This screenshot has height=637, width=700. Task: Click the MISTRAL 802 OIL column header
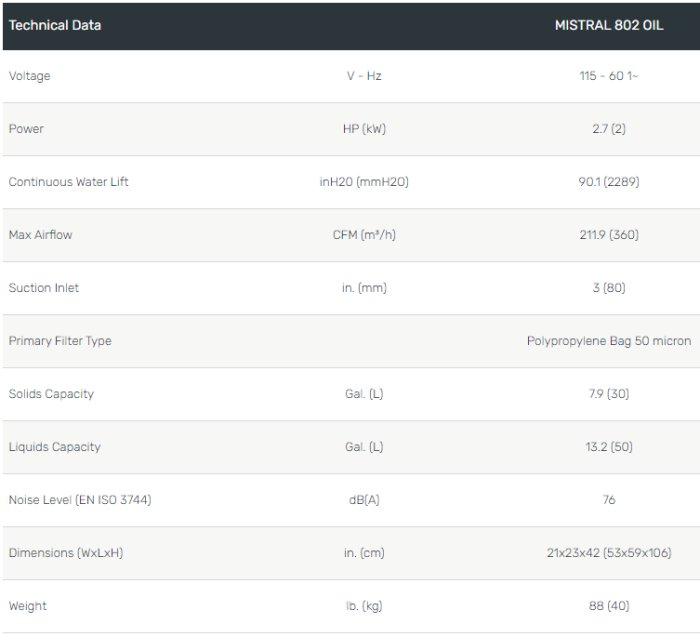[608, 25]
